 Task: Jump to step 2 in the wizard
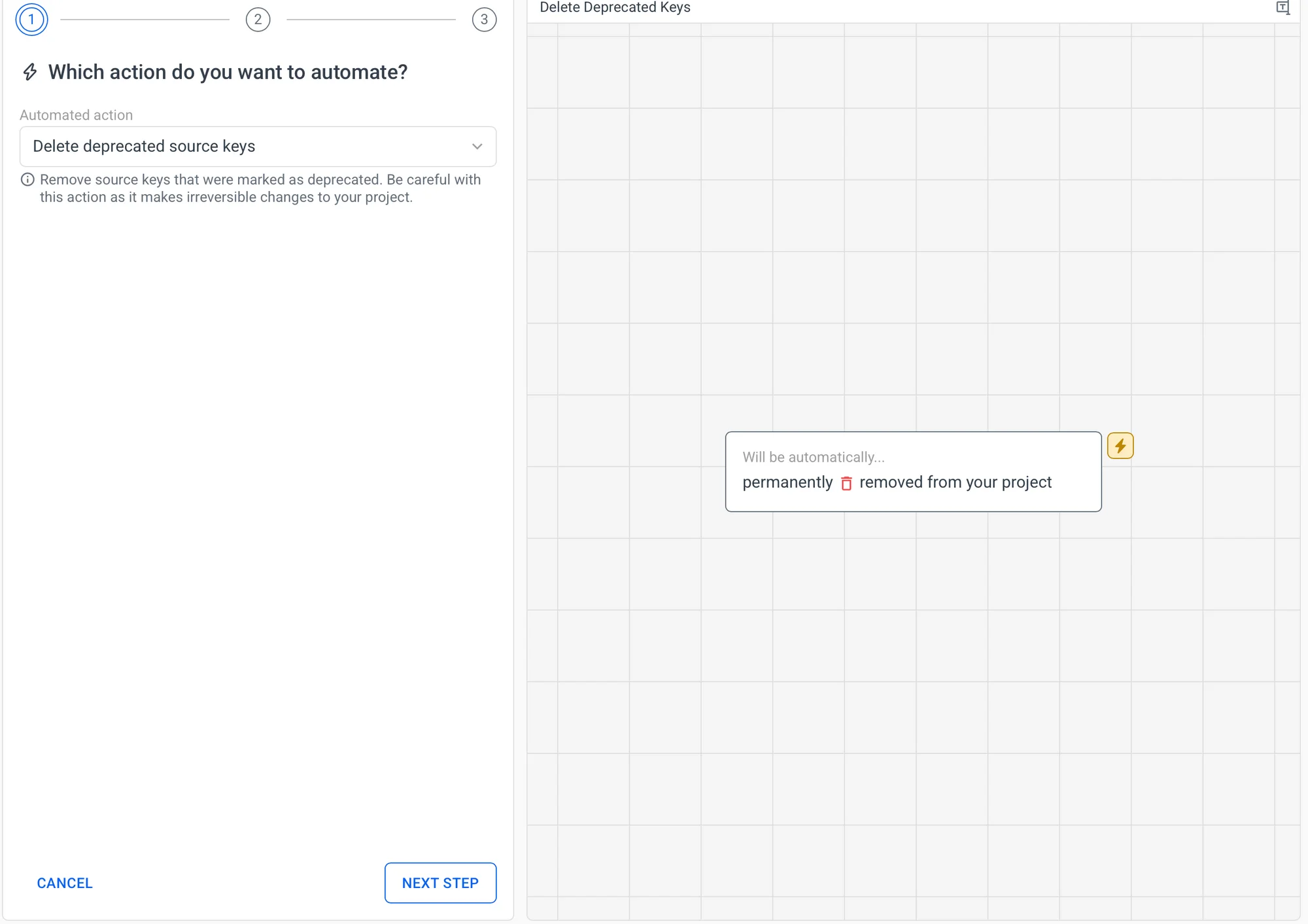[x=258, y=20]
